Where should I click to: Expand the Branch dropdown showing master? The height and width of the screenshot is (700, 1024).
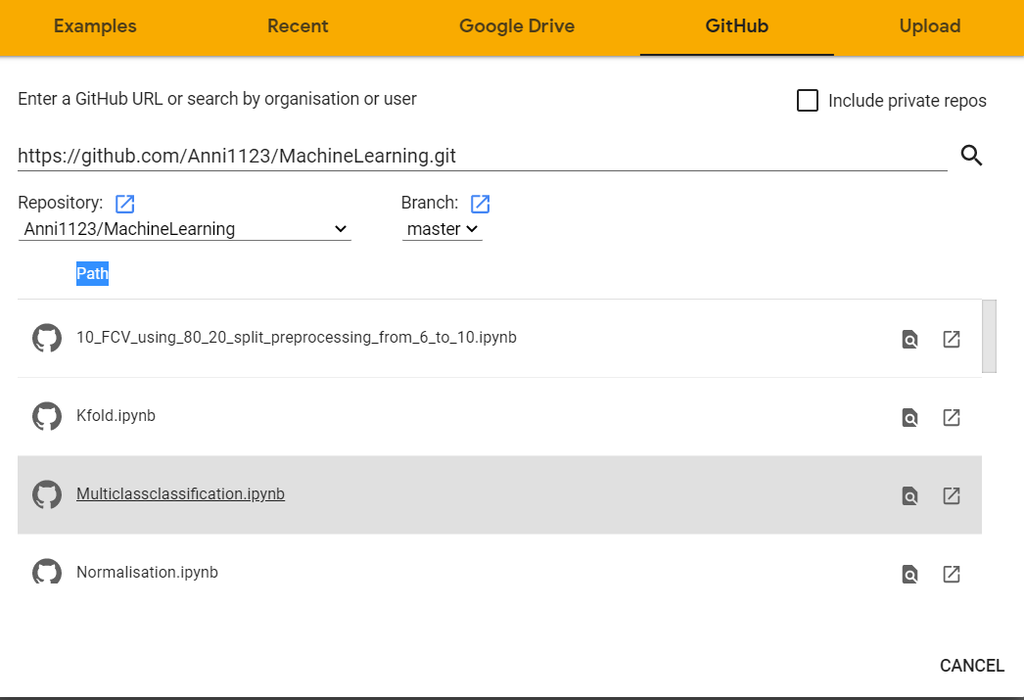[x=442, y=229]
